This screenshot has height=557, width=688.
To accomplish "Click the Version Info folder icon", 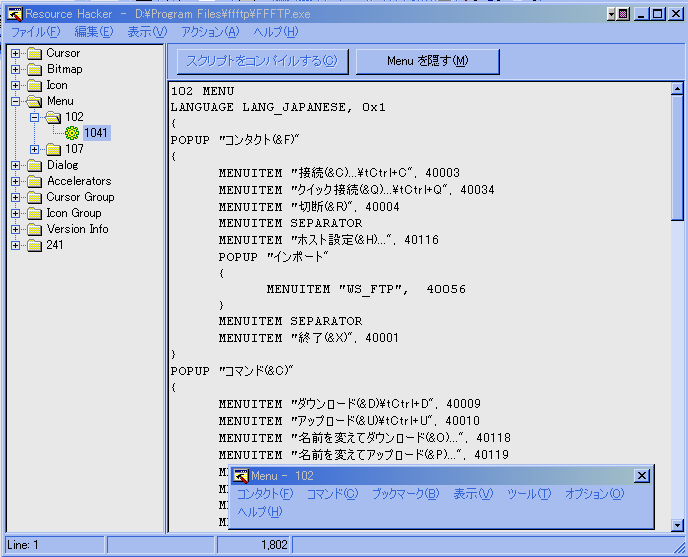I will point(34,229).
